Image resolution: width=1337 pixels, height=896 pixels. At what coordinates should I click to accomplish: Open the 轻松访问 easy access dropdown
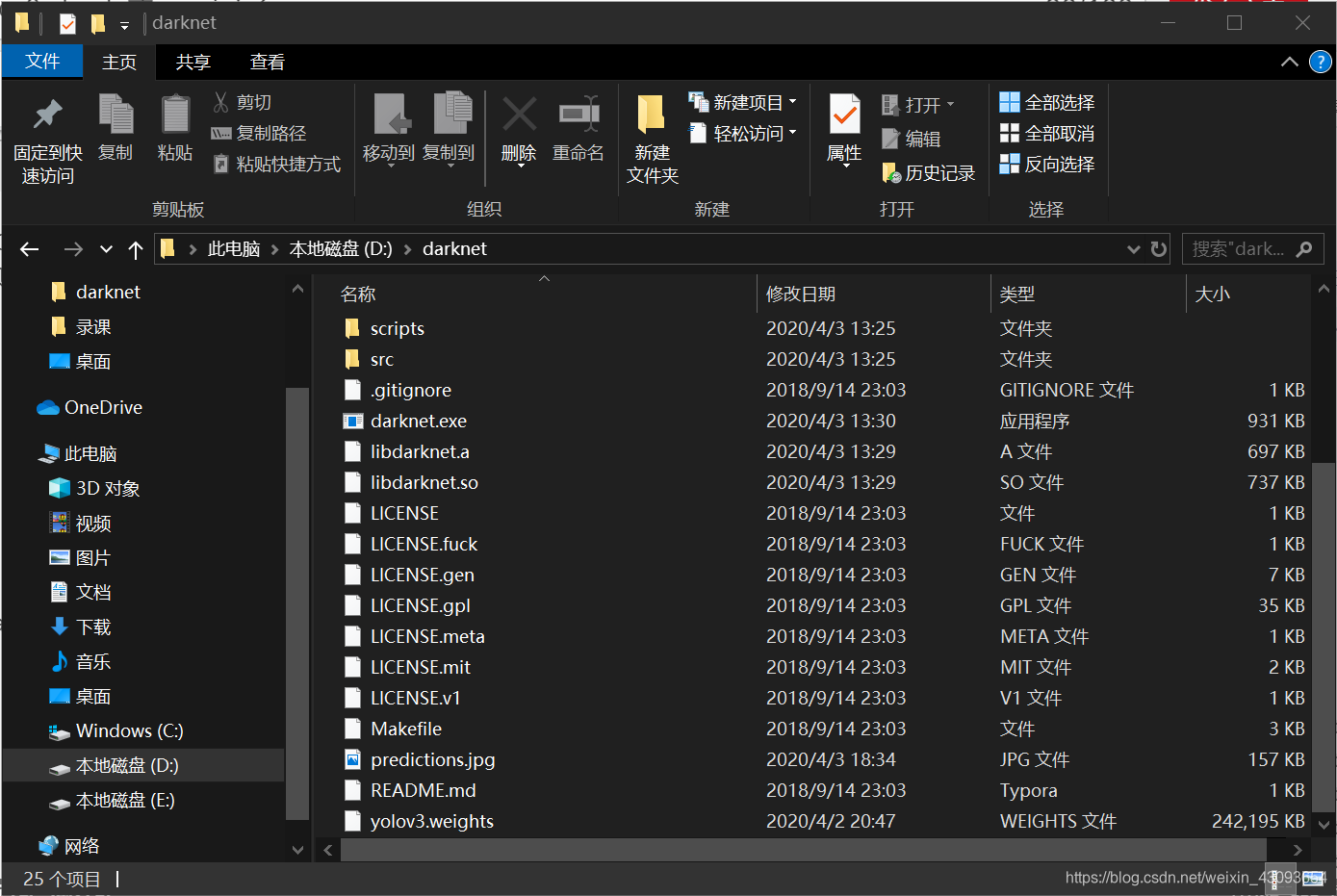[743, 133]
